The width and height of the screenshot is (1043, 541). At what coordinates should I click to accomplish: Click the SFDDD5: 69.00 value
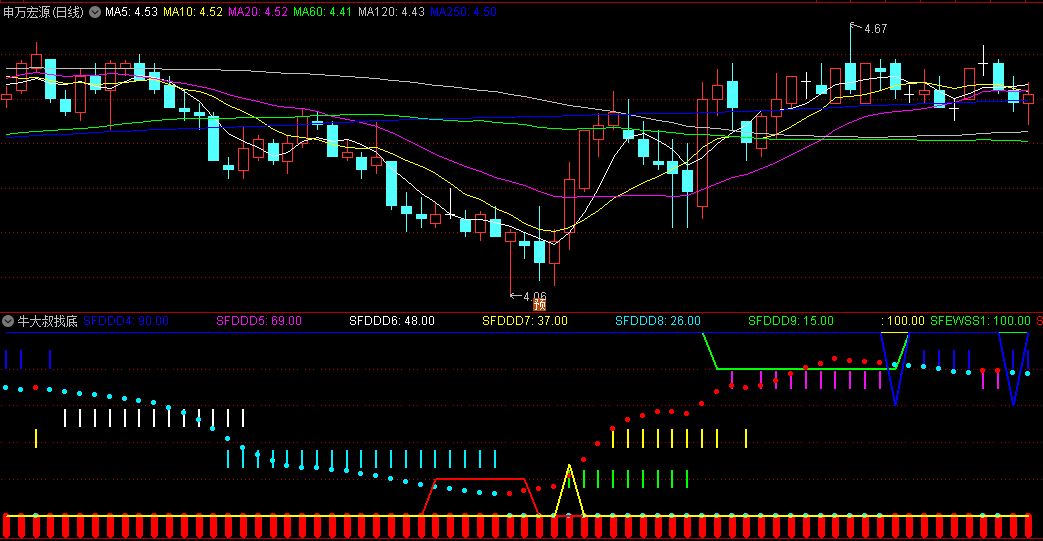[259, 321]
